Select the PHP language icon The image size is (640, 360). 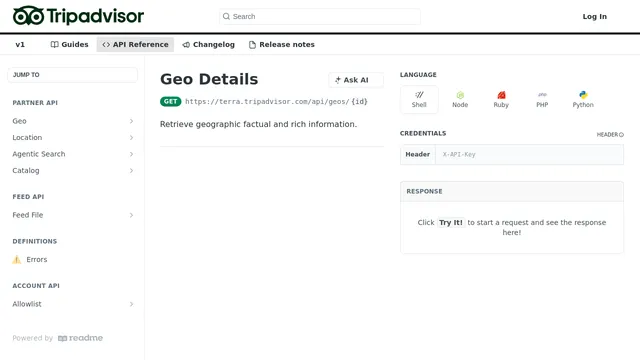(542, 95)
